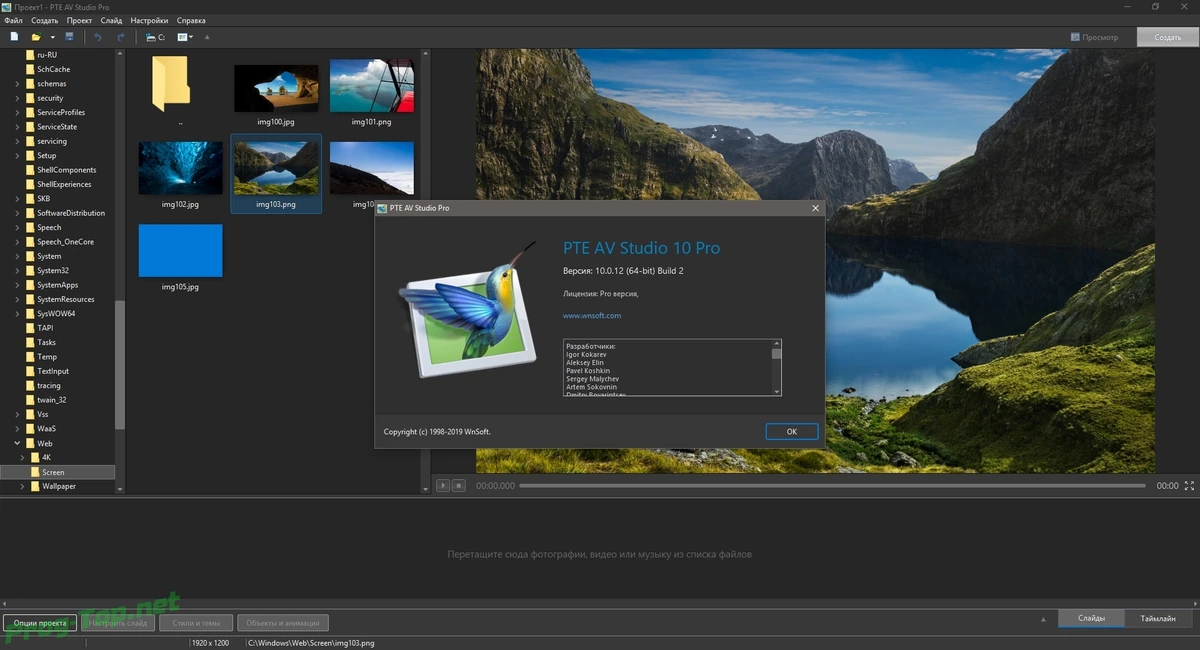Expand the SysWOW64 folder node
This screenshot has height=650, width=1200.
pyautogui.click(x=17, y=313)
